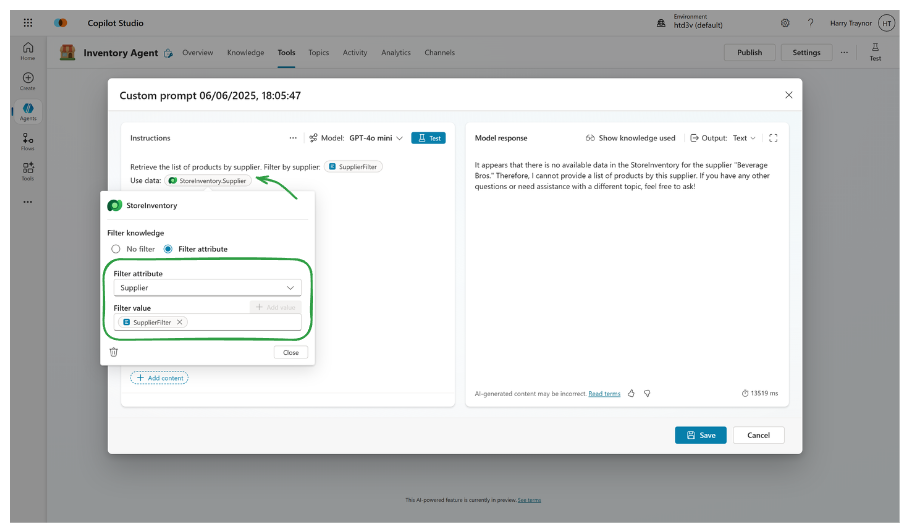Open the help question mark icon
Image resolution: width=909 pixels, height=532 pixels.
tap(810, 23)
